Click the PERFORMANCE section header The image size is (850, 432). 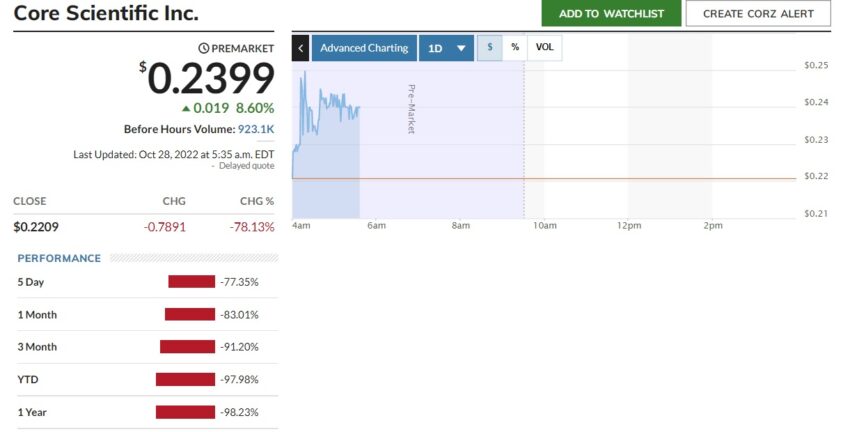point(59,259)
